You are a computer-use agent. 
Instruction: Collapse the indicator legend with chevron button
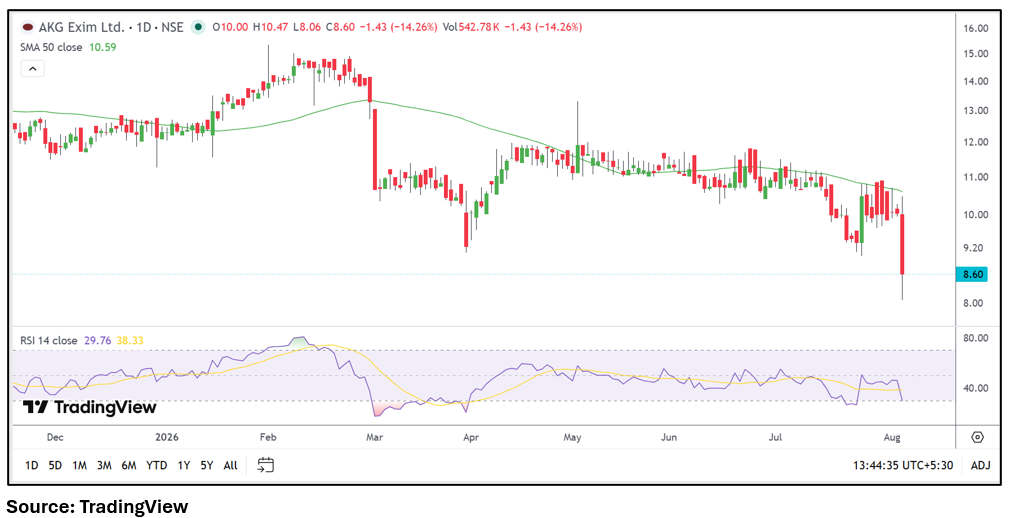coord(33,68)
